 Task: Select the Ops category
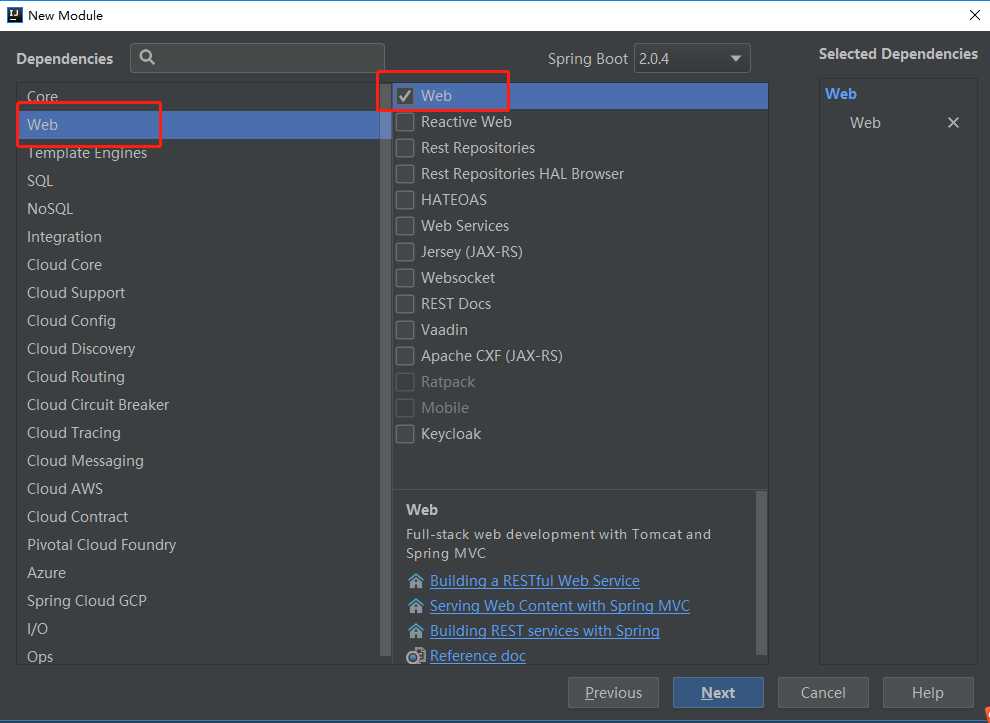click(198, 655)
